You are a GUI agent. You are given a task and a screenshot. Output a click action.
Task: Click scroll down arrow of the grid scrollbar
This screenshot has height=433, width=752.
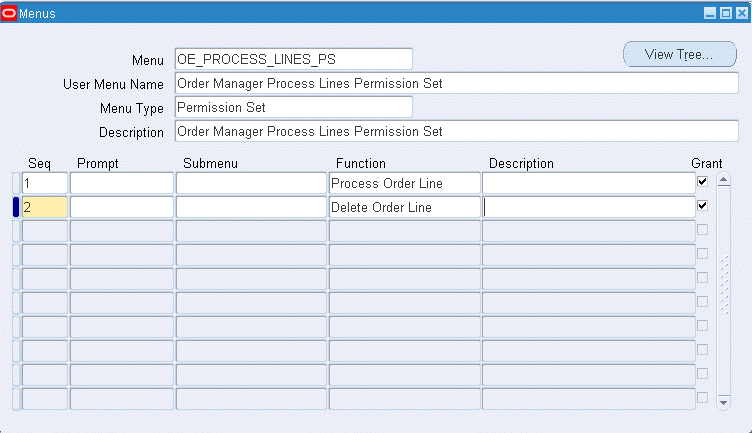pyautogui.click(x=724, y=402)
